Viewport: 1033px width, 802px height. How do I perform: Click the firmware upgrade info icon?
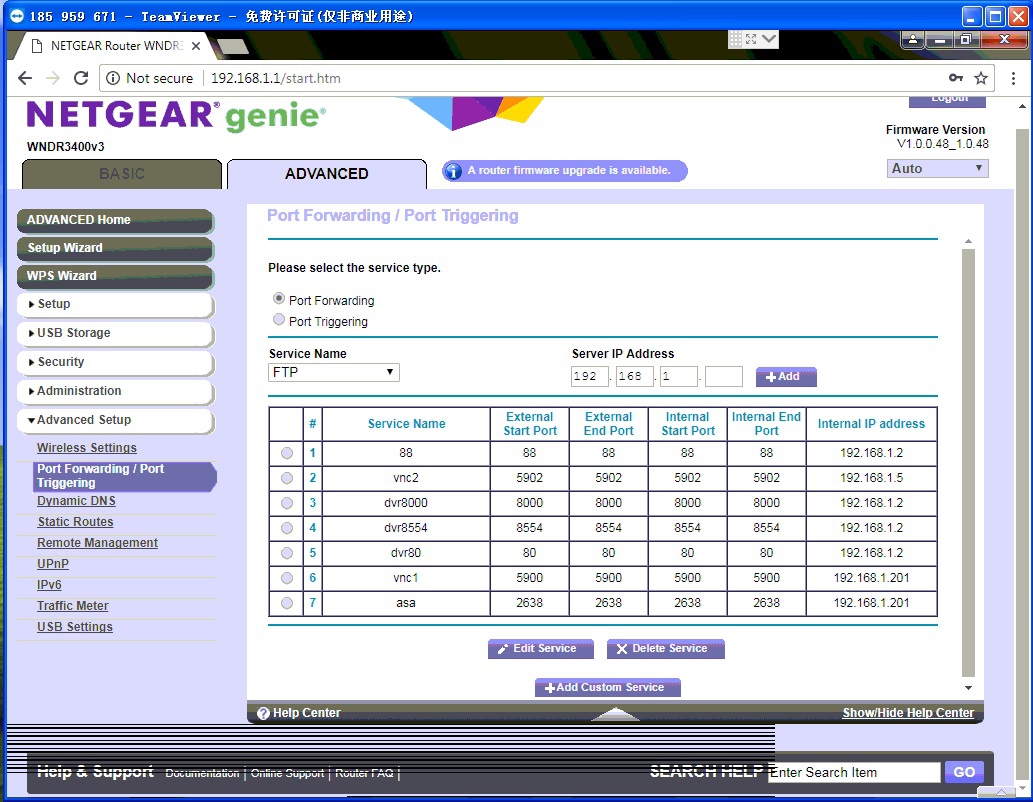(453, 171)
